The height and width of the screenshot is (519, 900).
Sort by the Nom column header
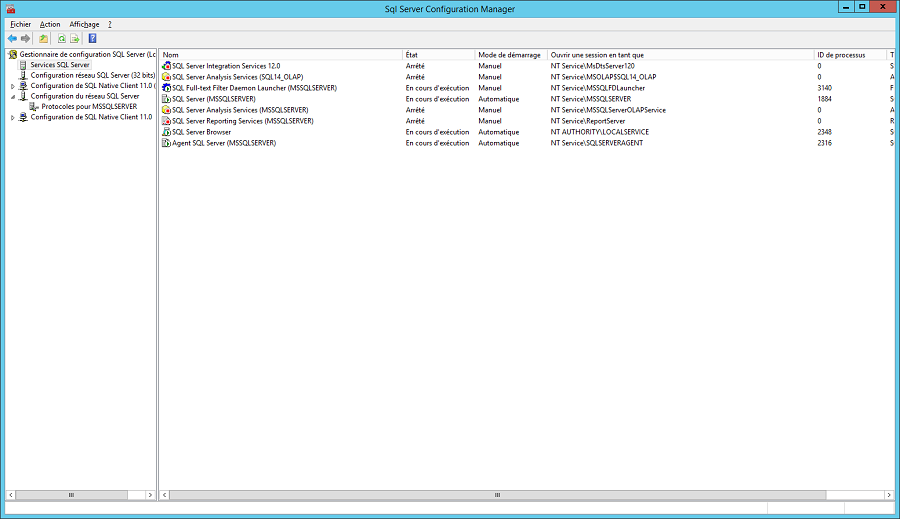(281, 55)
